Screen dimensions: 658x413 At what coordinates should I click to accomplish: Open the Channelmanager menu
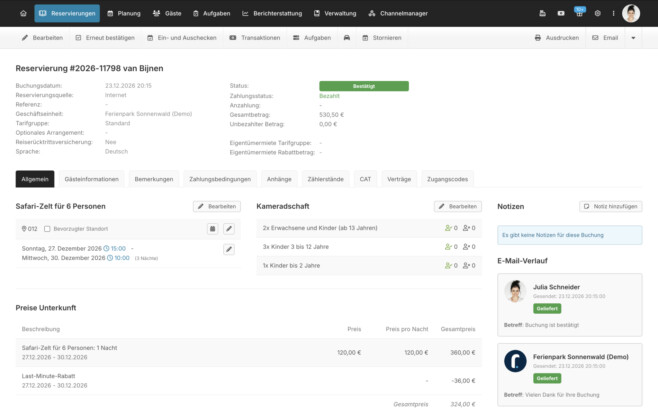point(398,13)
